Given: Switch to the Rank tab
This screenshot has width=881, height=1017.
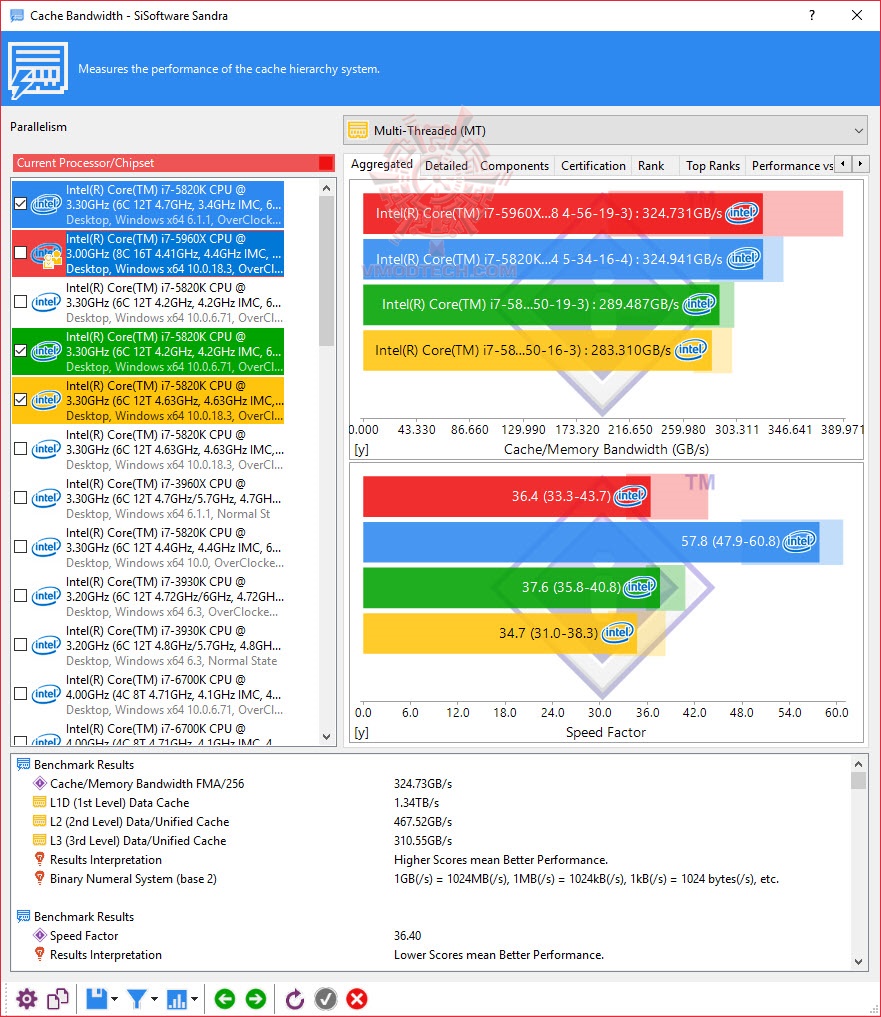Looking at the screenshot, I should pos(651,165).
